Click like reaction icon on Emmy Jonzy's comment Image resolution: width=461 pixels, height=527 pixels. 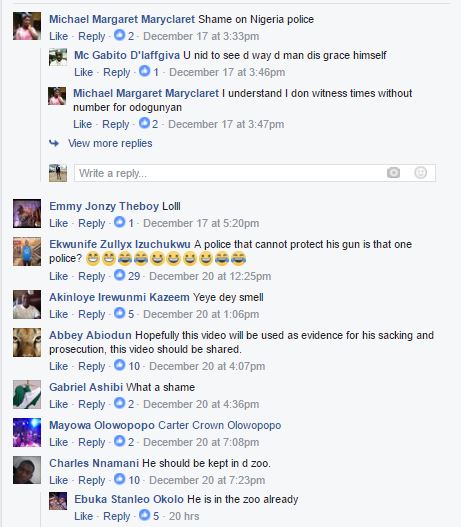pos(119,222)
